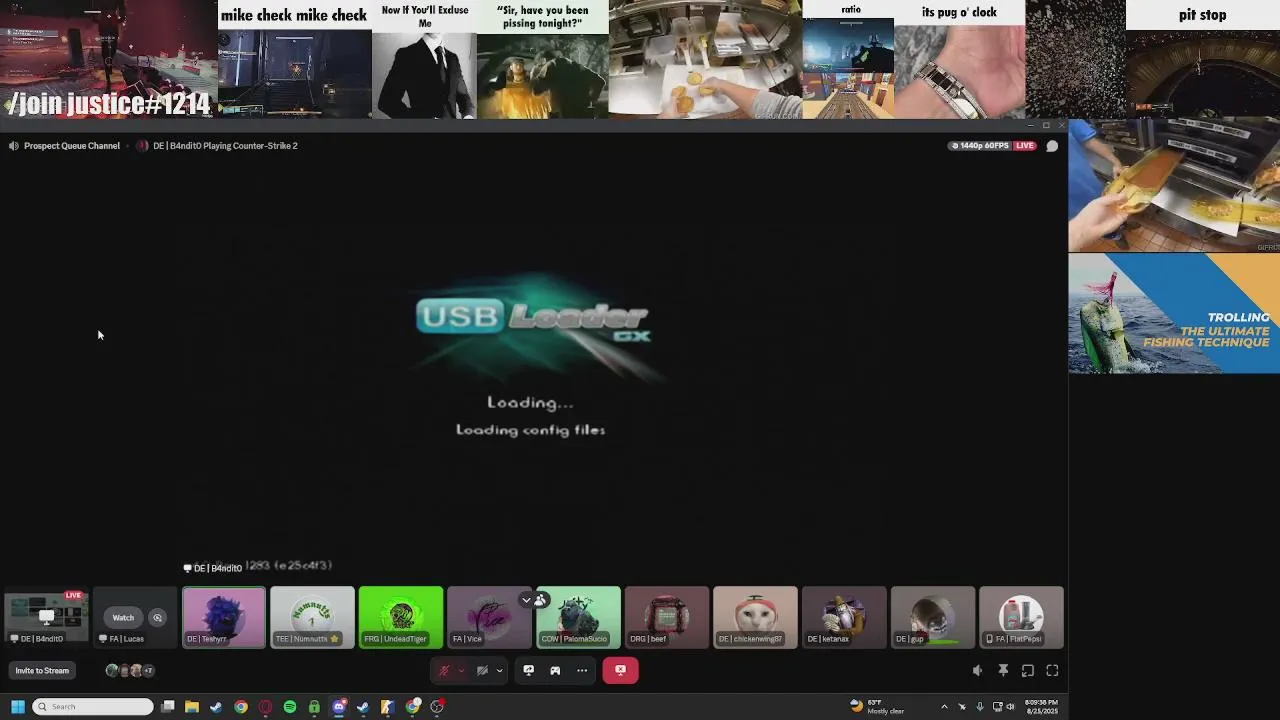Screen dimensions: 1280x720
Task: Click the taskbar Search box
Action: (x=93, y=707)
